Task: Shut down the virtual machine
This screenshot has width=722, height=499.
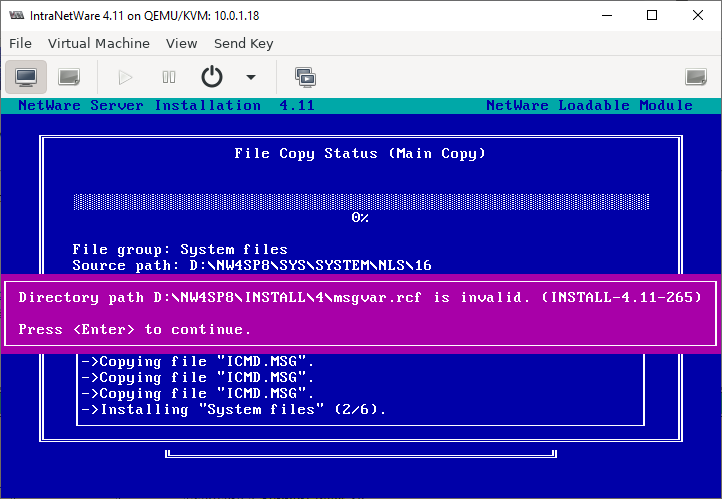Action: click(x=212, y=77)
